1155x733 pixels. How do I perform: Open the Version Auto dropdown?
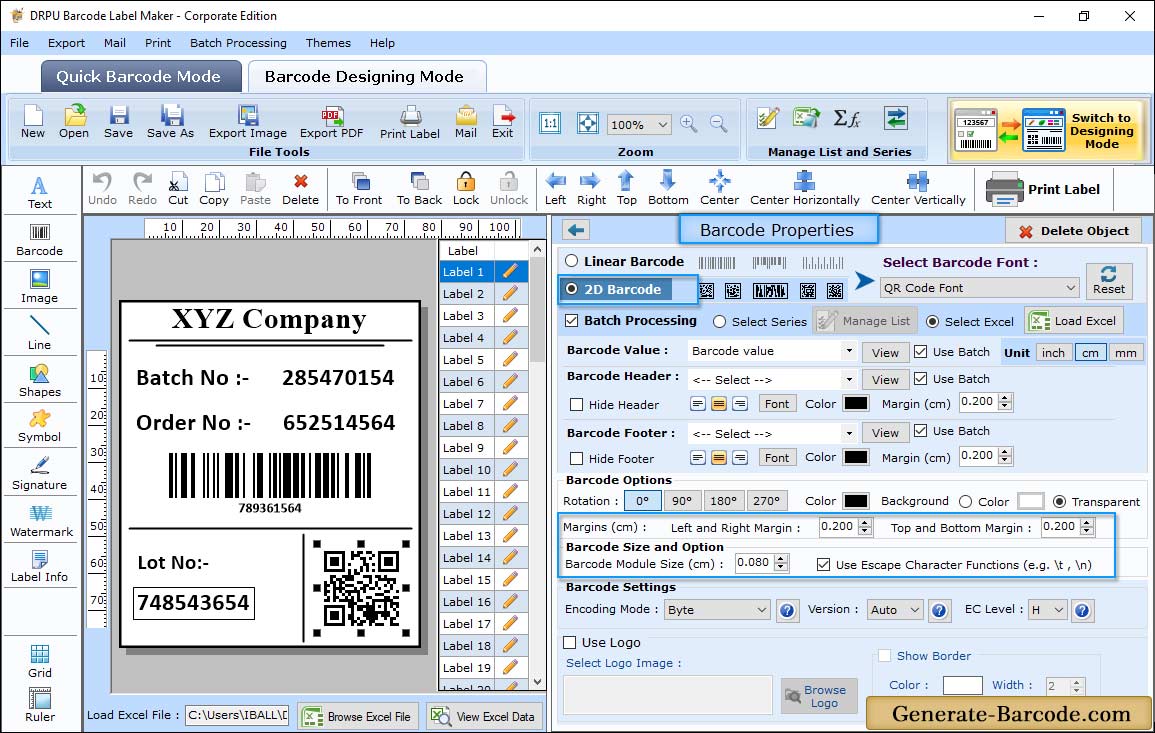pyautogui.click(x=894, y=610)
